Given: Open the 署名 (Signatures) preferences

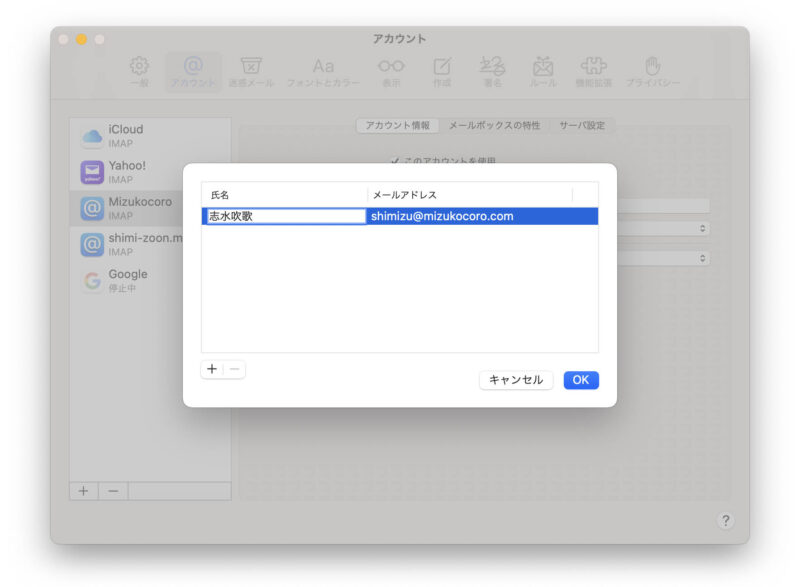Looking at the screenshot, I should click(x=492, y=72).
